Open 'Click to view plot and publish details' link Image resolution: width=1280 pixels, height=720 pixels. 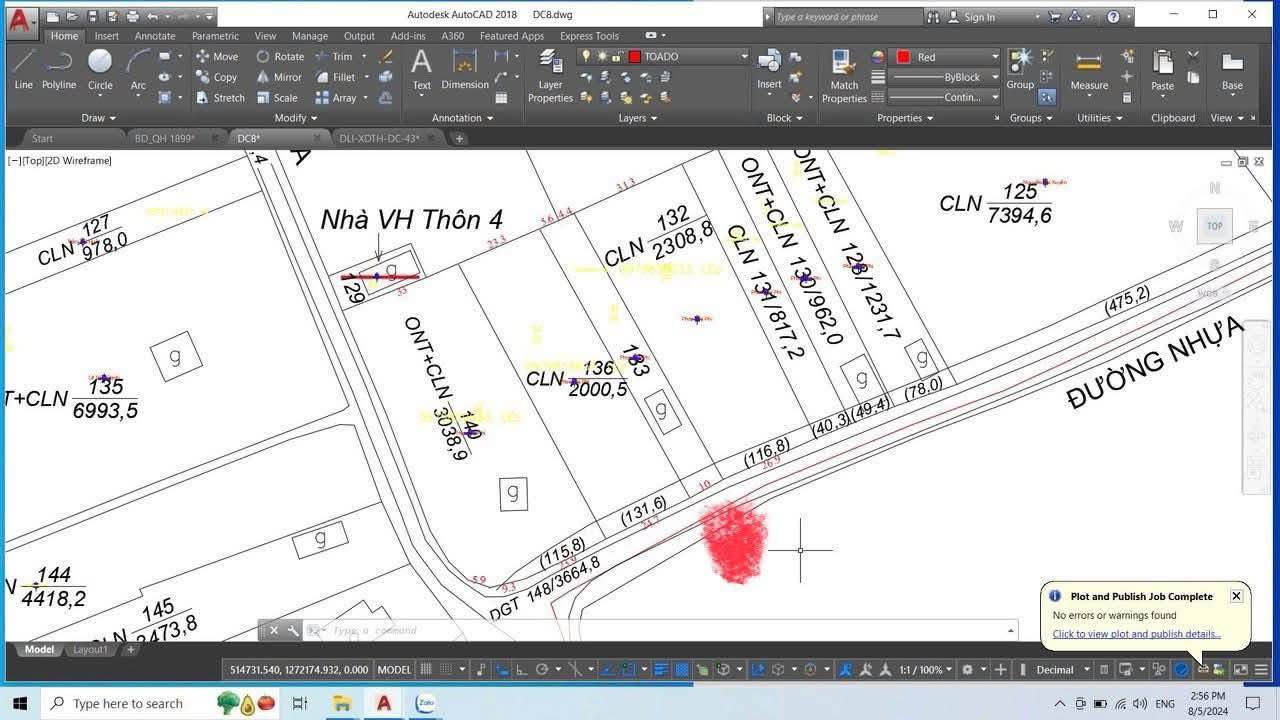[x=1135, y=633]
